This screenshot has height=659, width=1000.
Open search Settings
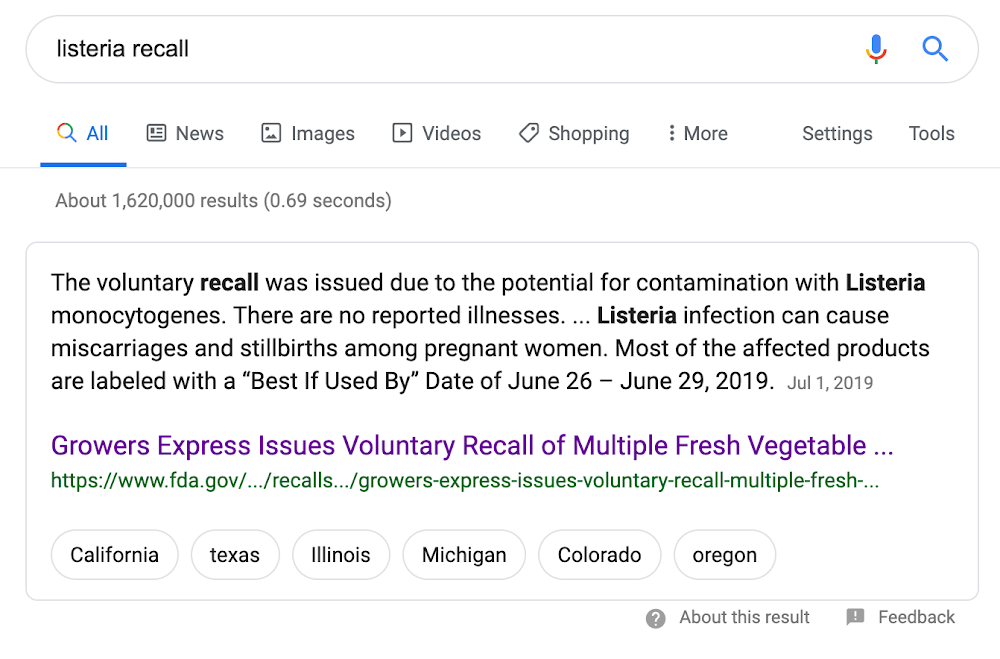click(x=837, y=133)
